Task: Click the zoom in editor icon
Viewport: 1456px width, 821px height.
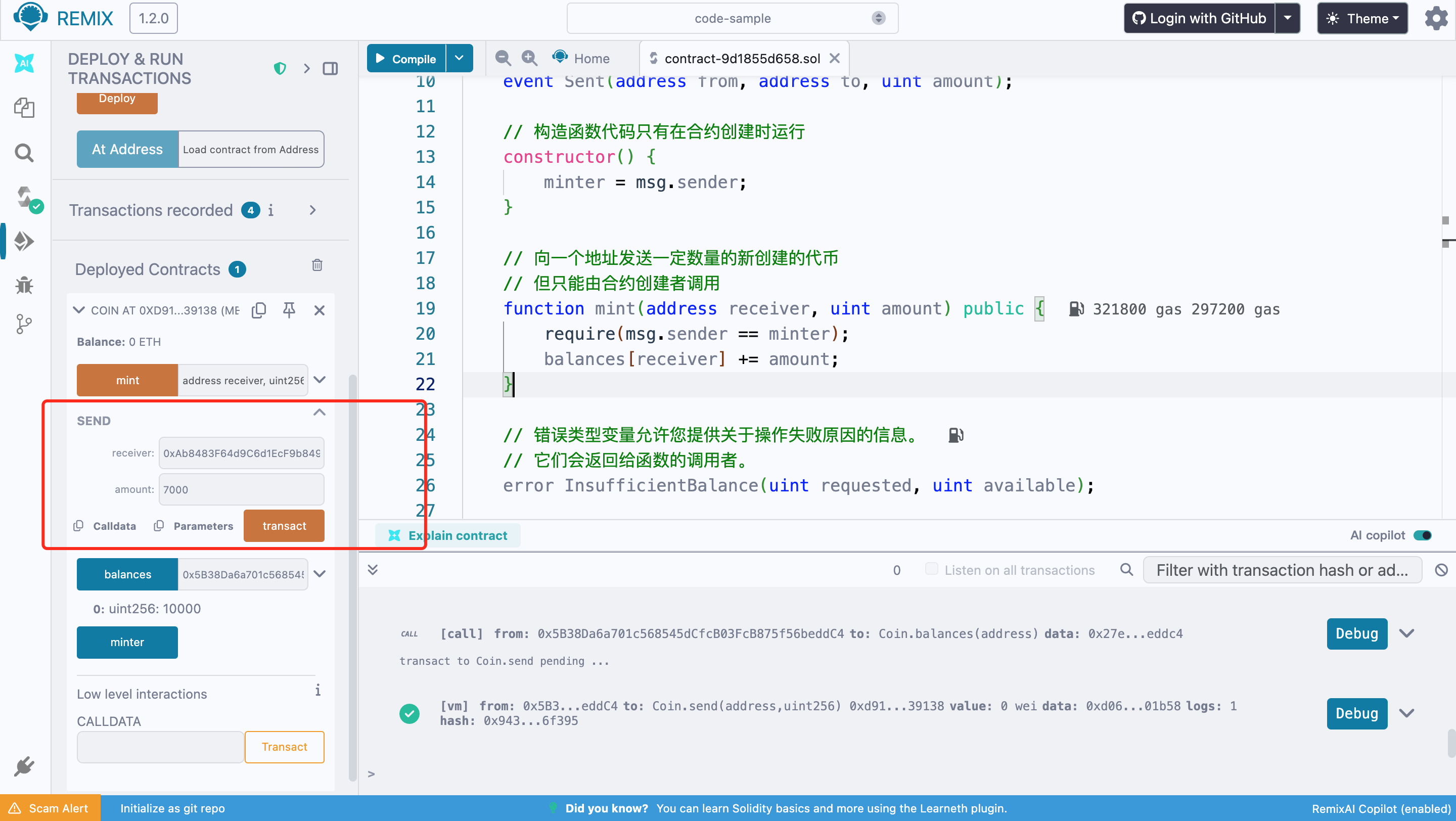Action: (529, 58)
